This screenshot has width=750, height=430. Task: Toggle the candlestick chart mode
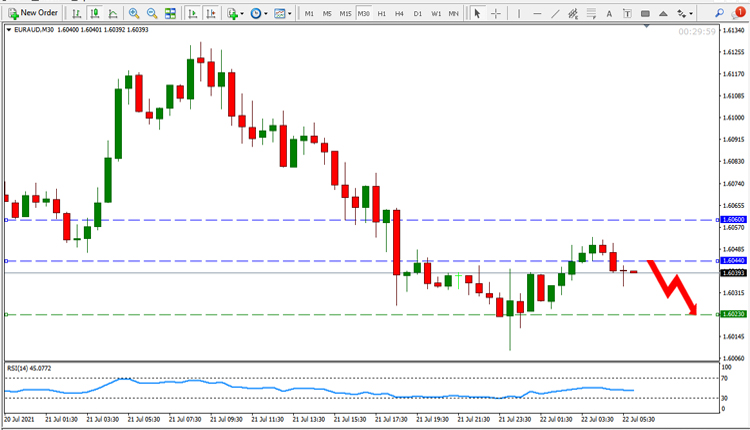pos(94,13)
